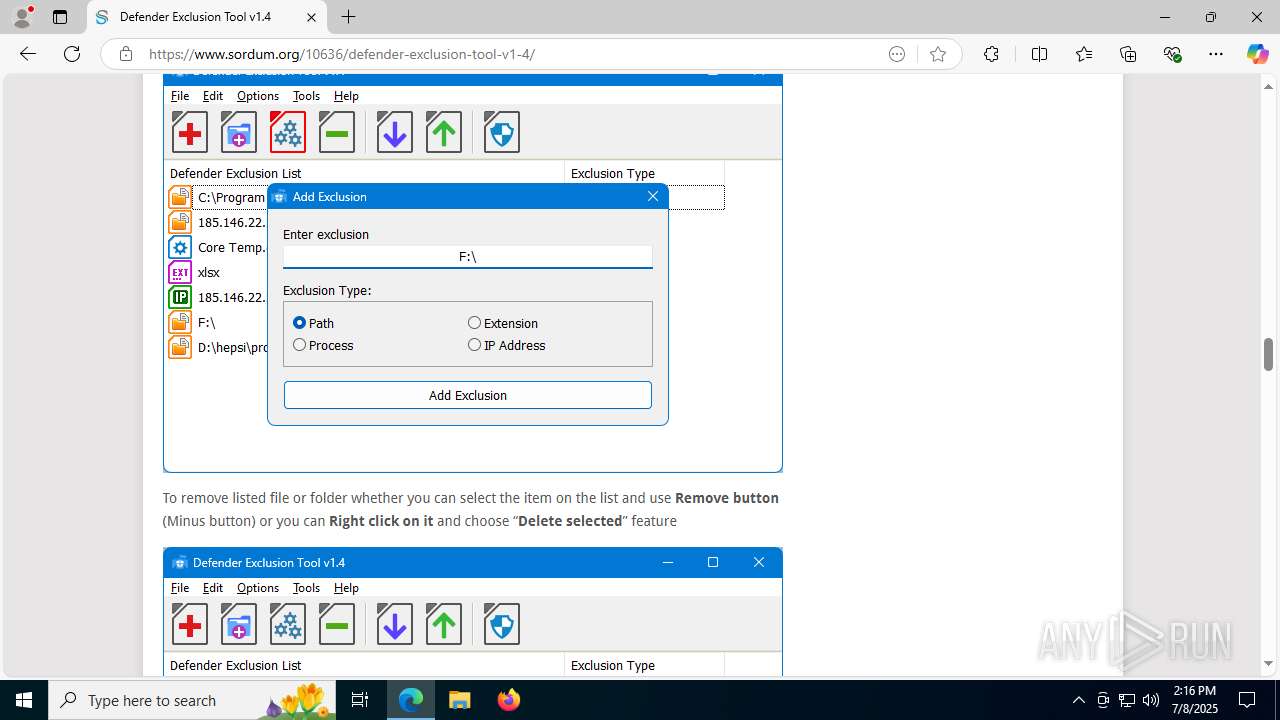
Task: Open the tab actions menu icon
Action: [60, 17]
